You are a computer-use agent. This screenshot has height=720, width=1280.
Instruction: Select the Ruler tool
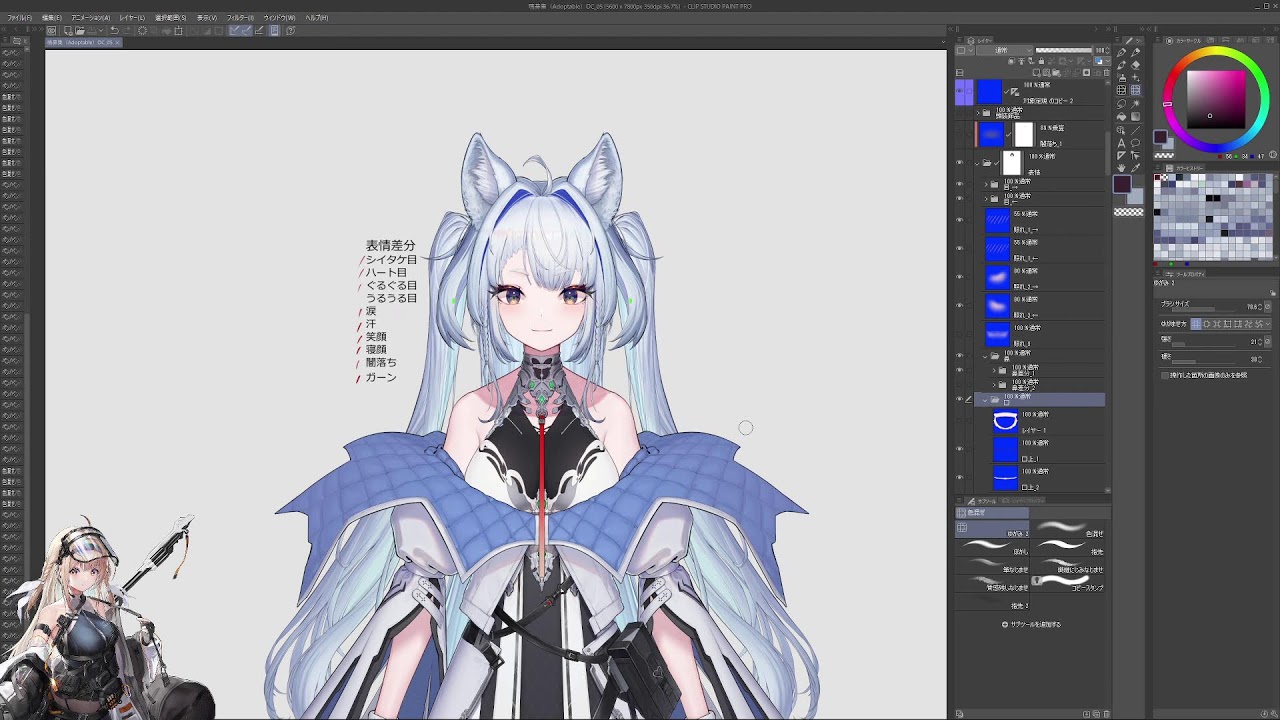[x=1121, y=155]
